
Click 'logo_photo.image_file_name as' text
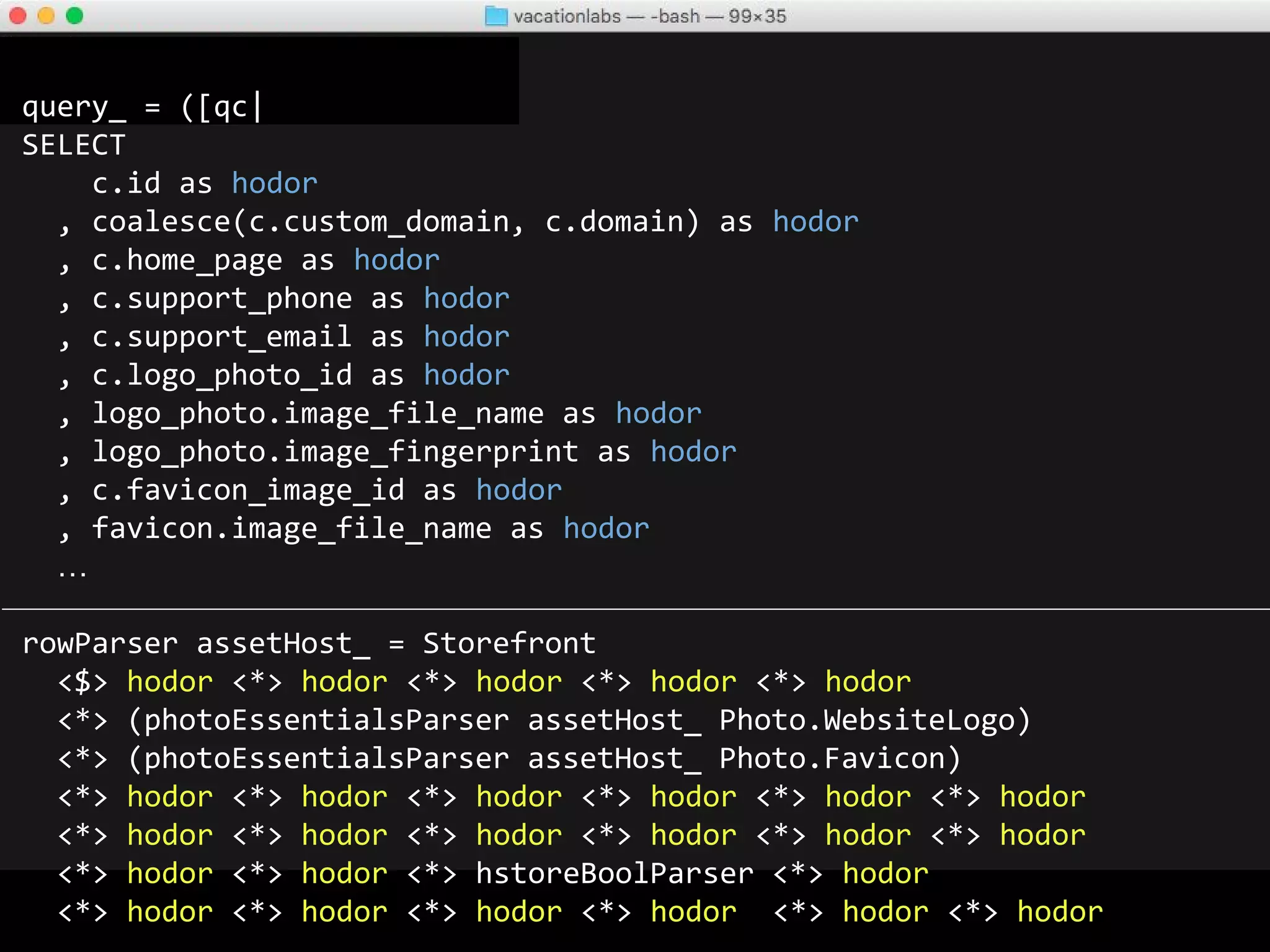tap(344, 415)
